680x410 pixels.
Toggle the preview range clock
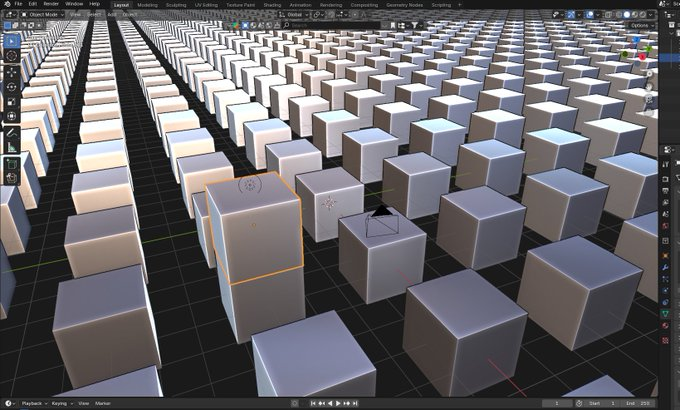(579, 403)
